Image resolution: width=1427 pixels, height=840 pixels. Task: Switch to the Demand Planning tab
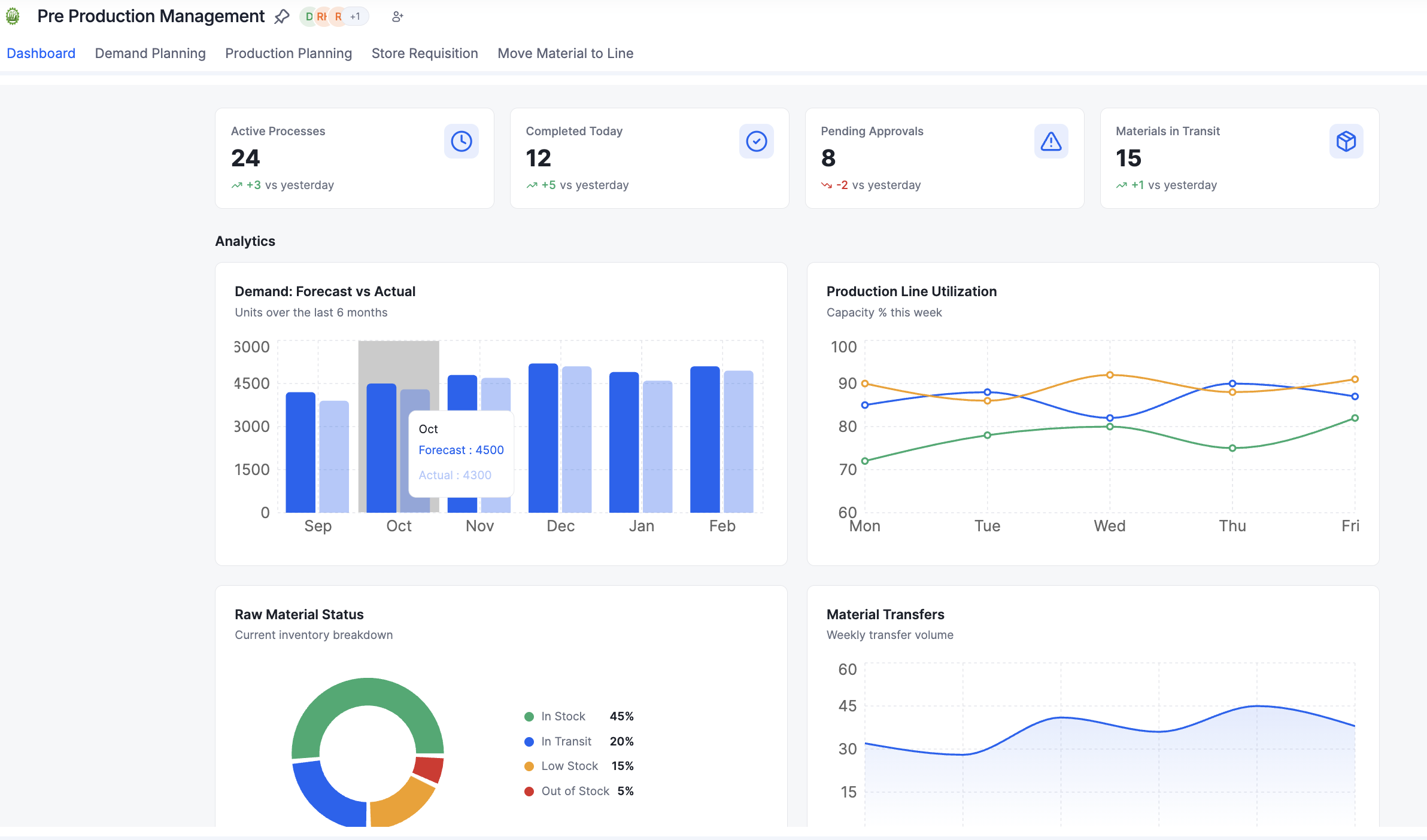point(150,53)
